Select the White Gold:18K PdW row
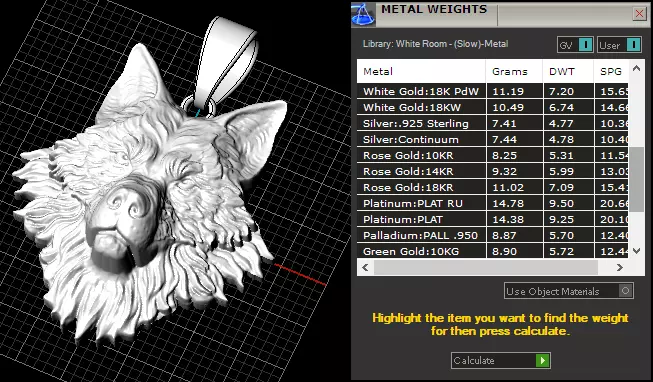Image resolution: width=653 pixels, height=382 pixels. (493, 91)
